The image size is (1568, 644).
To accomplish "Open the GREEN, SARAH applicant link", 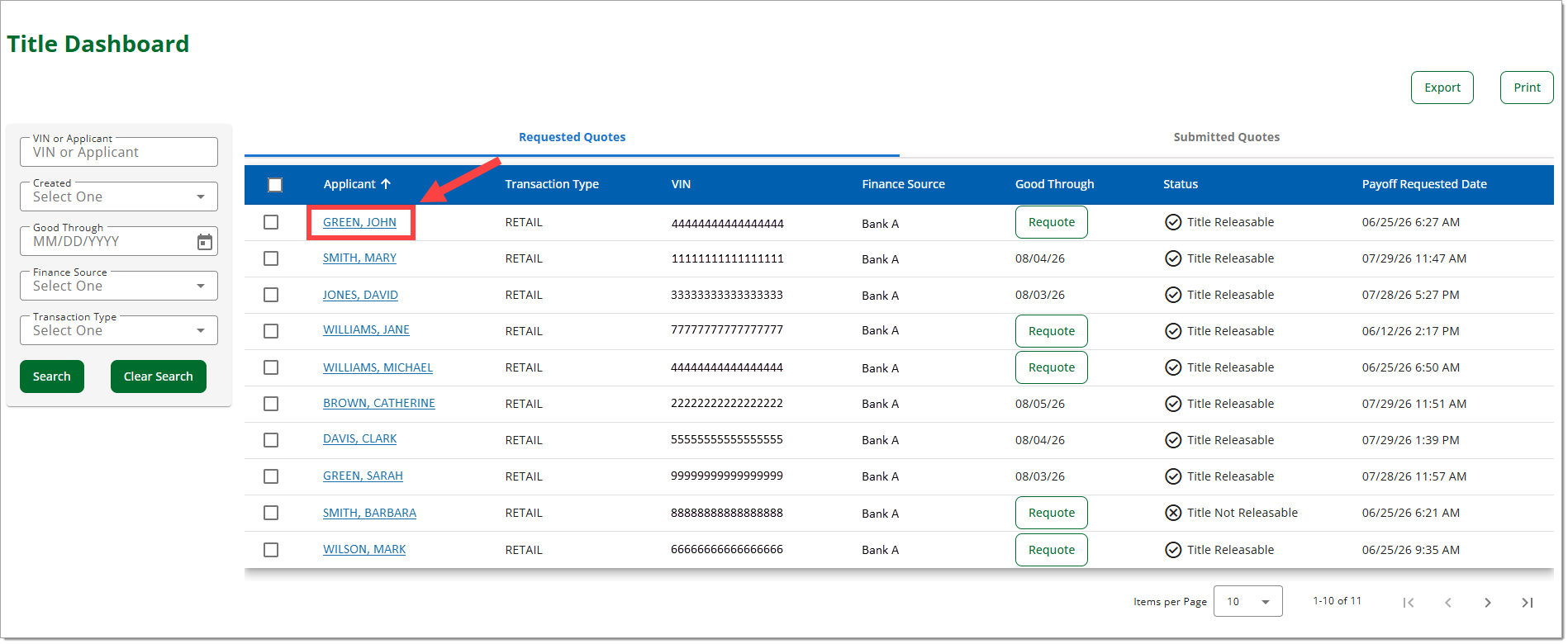I will pyautogui.click(x=363, y=476).
